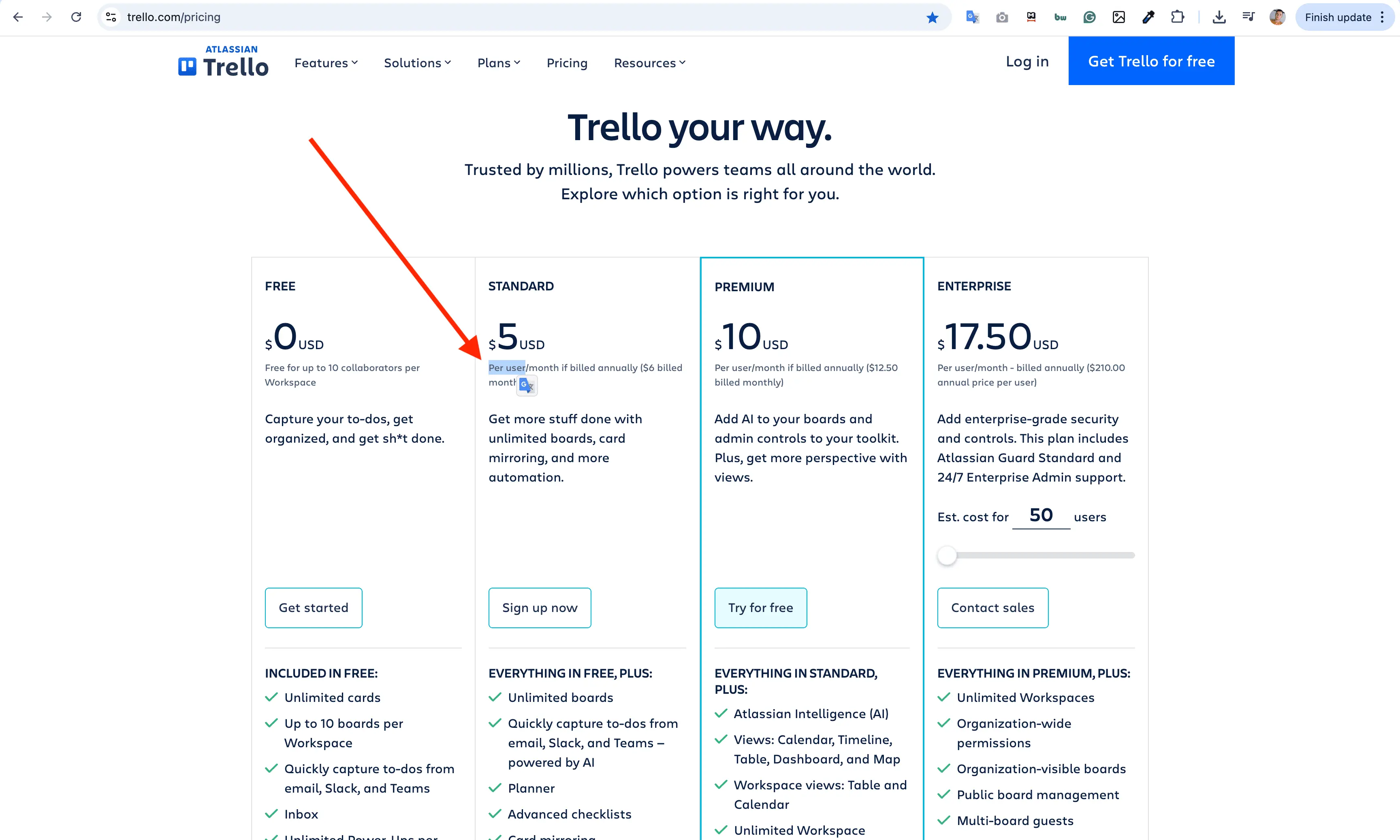The height and width of the screenshot is (840, 1400).
Task: Select the color picker eyedropper extension
Action: [1148, 17]
